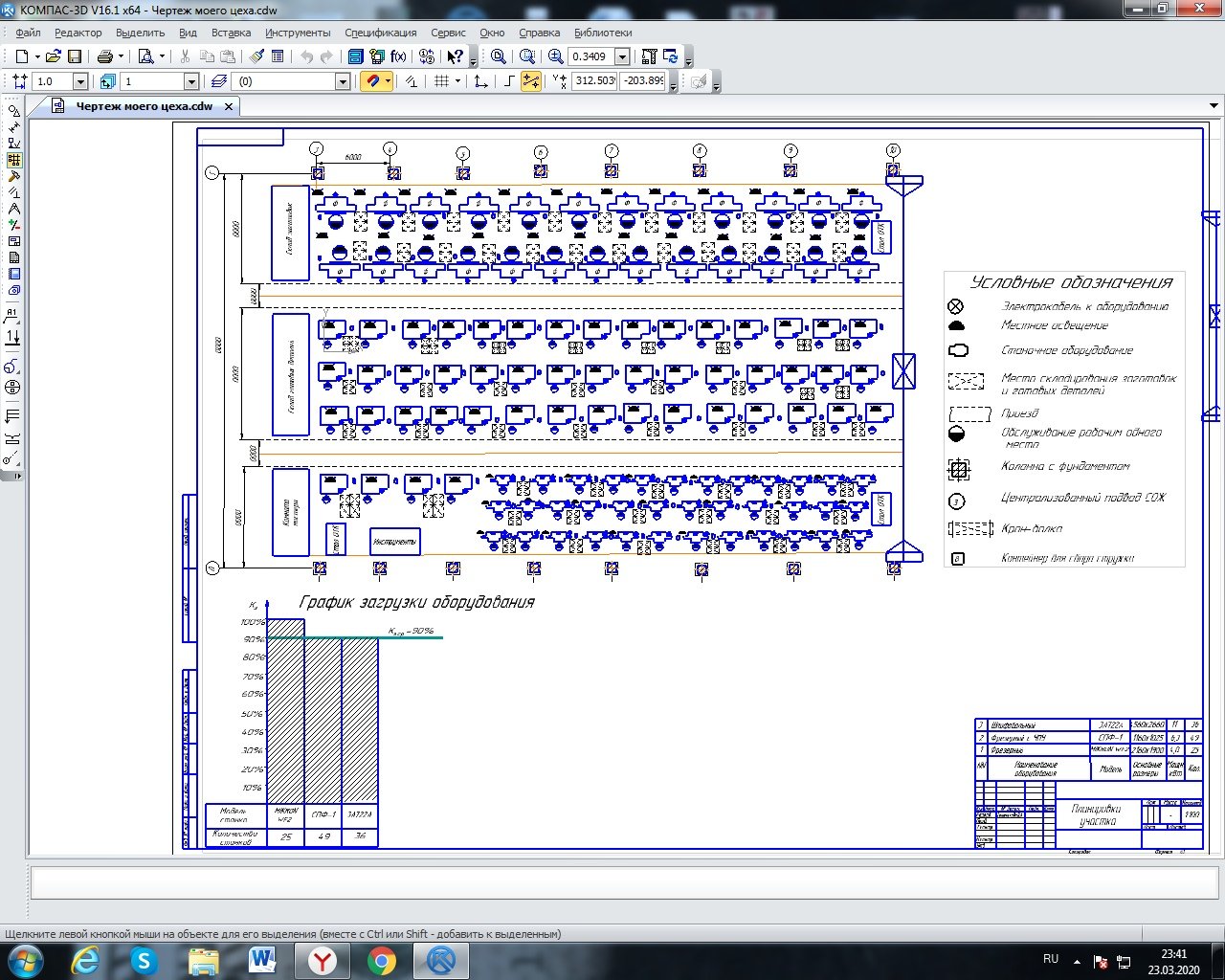
Task: Toggle the rounding snap button
Action: coord(530,81)
